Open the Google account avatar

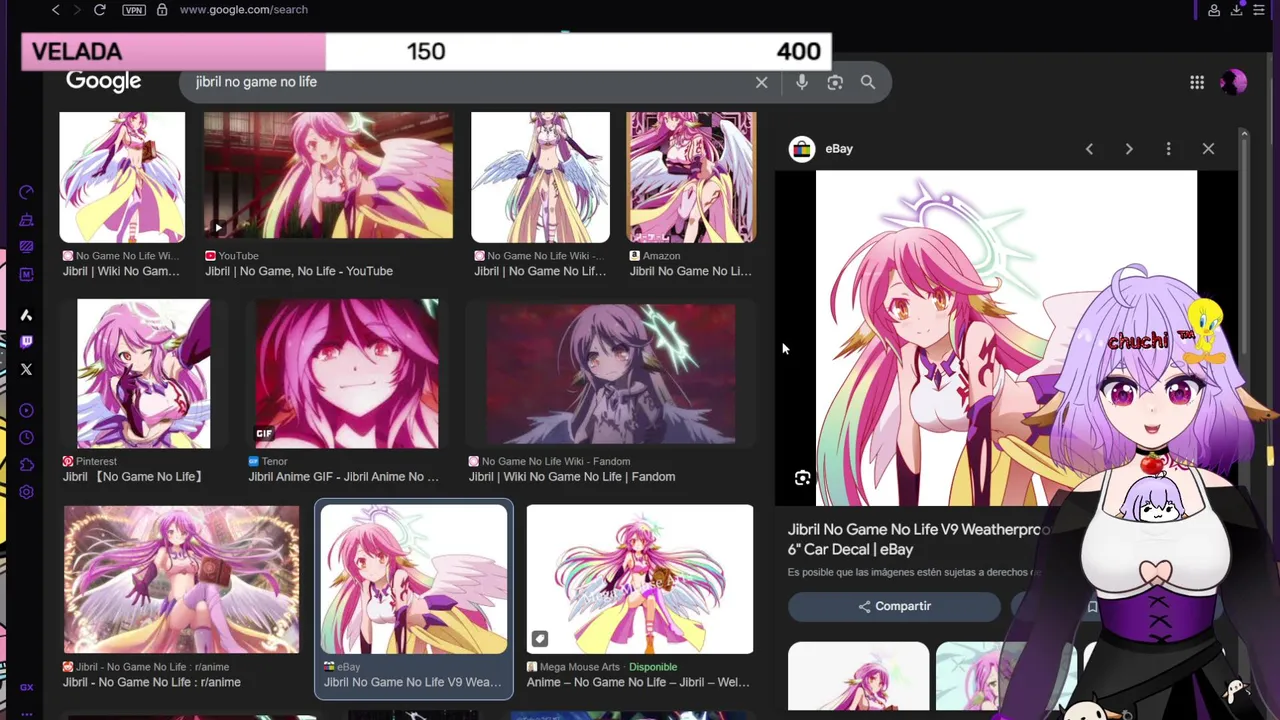click(1234, 82)
